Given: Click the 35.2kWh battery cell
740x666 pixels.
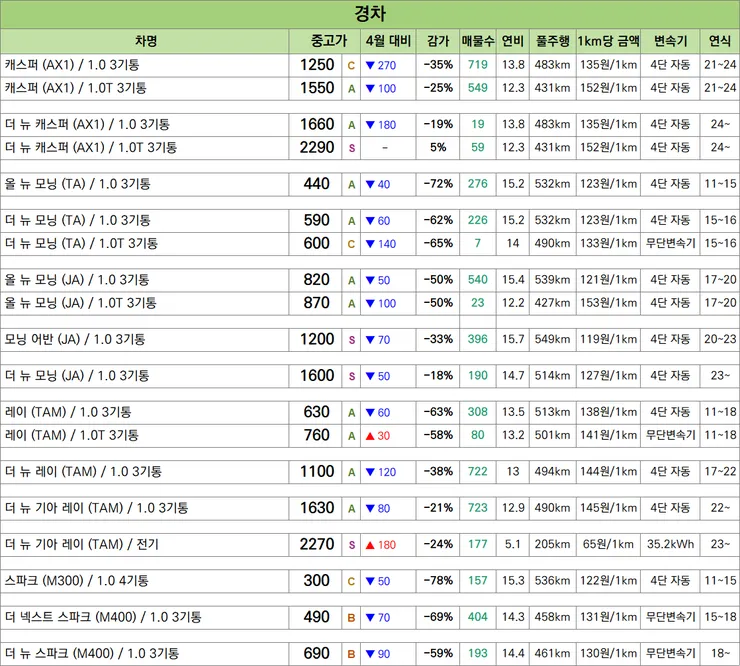Looking at the screenshot, I should (x=670, y=544).
